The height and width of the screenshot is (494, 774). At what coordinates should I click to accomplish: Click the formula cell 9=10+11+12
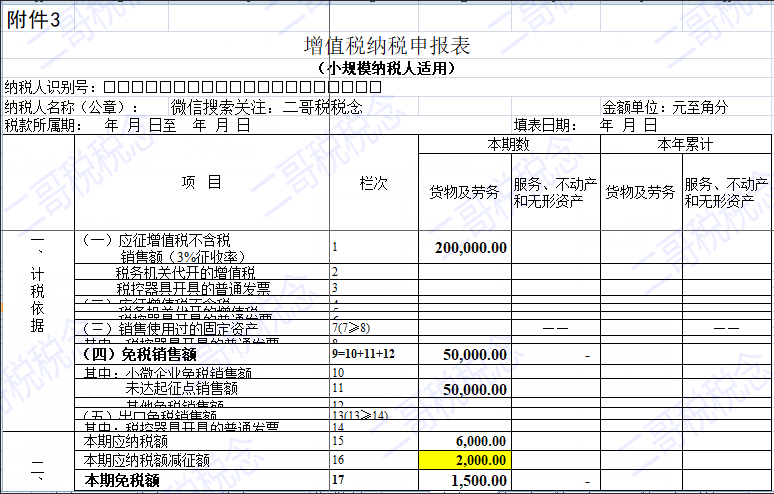click(374, 354)
